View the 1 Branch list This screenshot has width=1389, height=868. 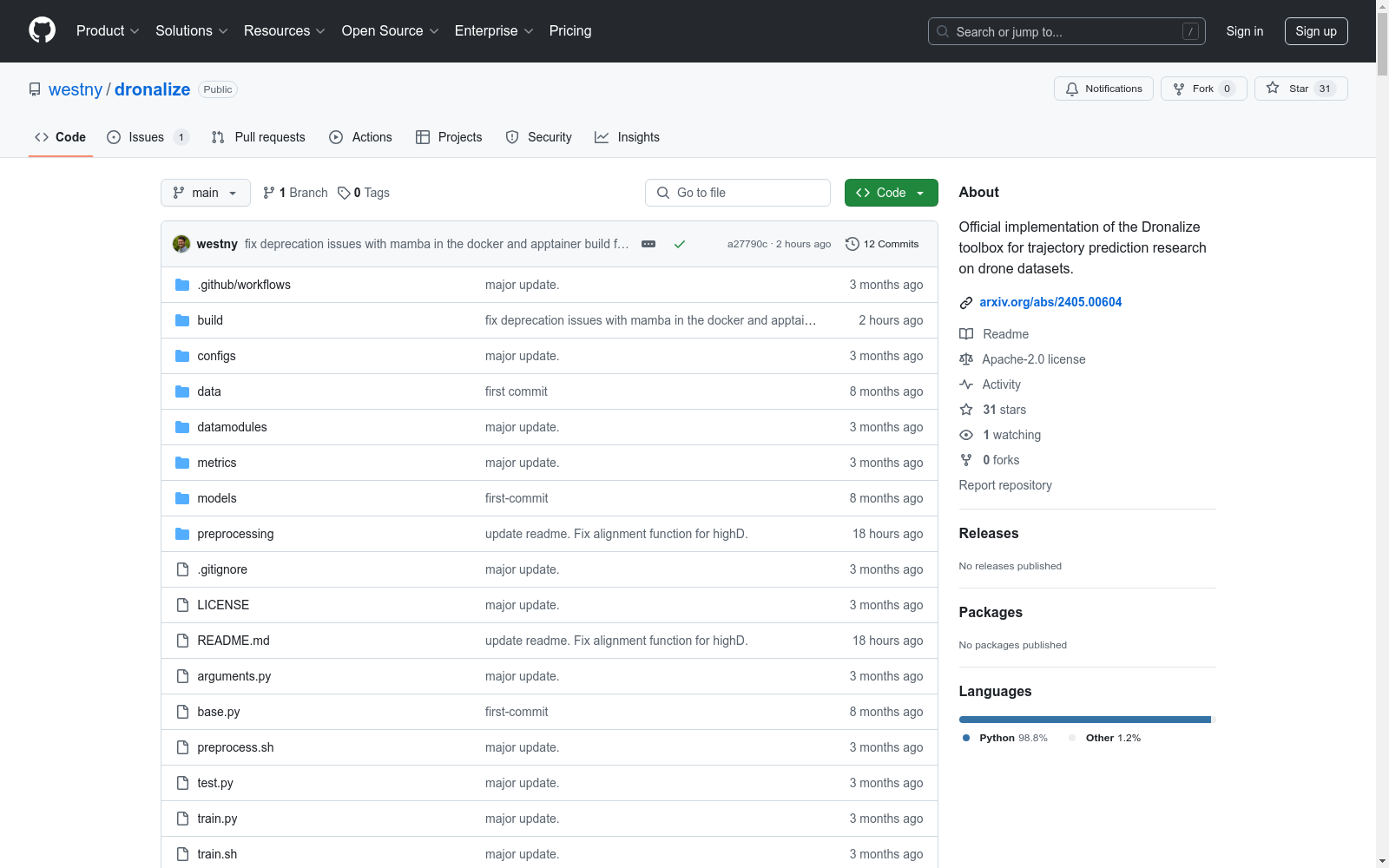click(295, 193)
